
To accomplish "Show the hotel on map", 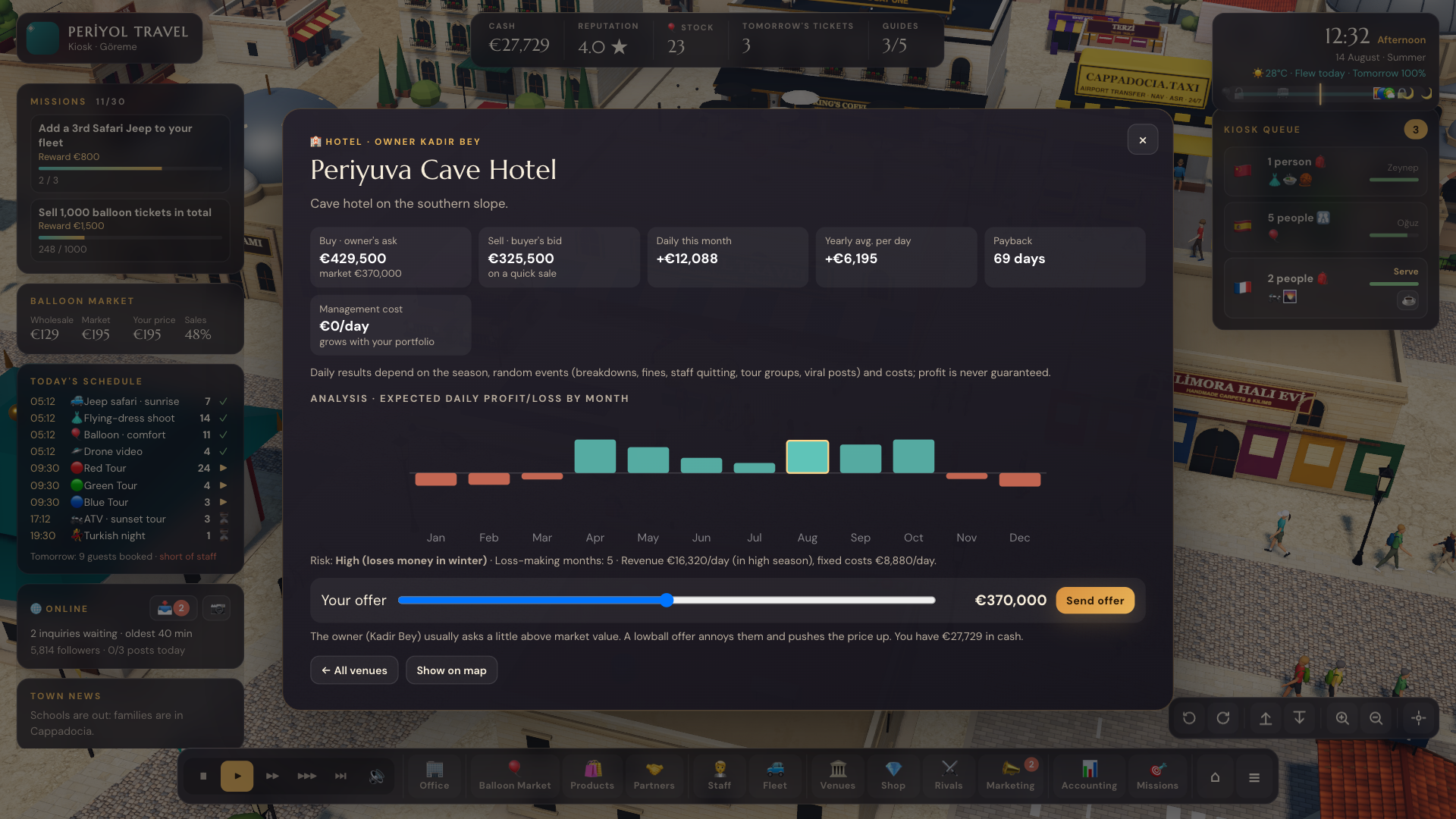I will [452, 670].
